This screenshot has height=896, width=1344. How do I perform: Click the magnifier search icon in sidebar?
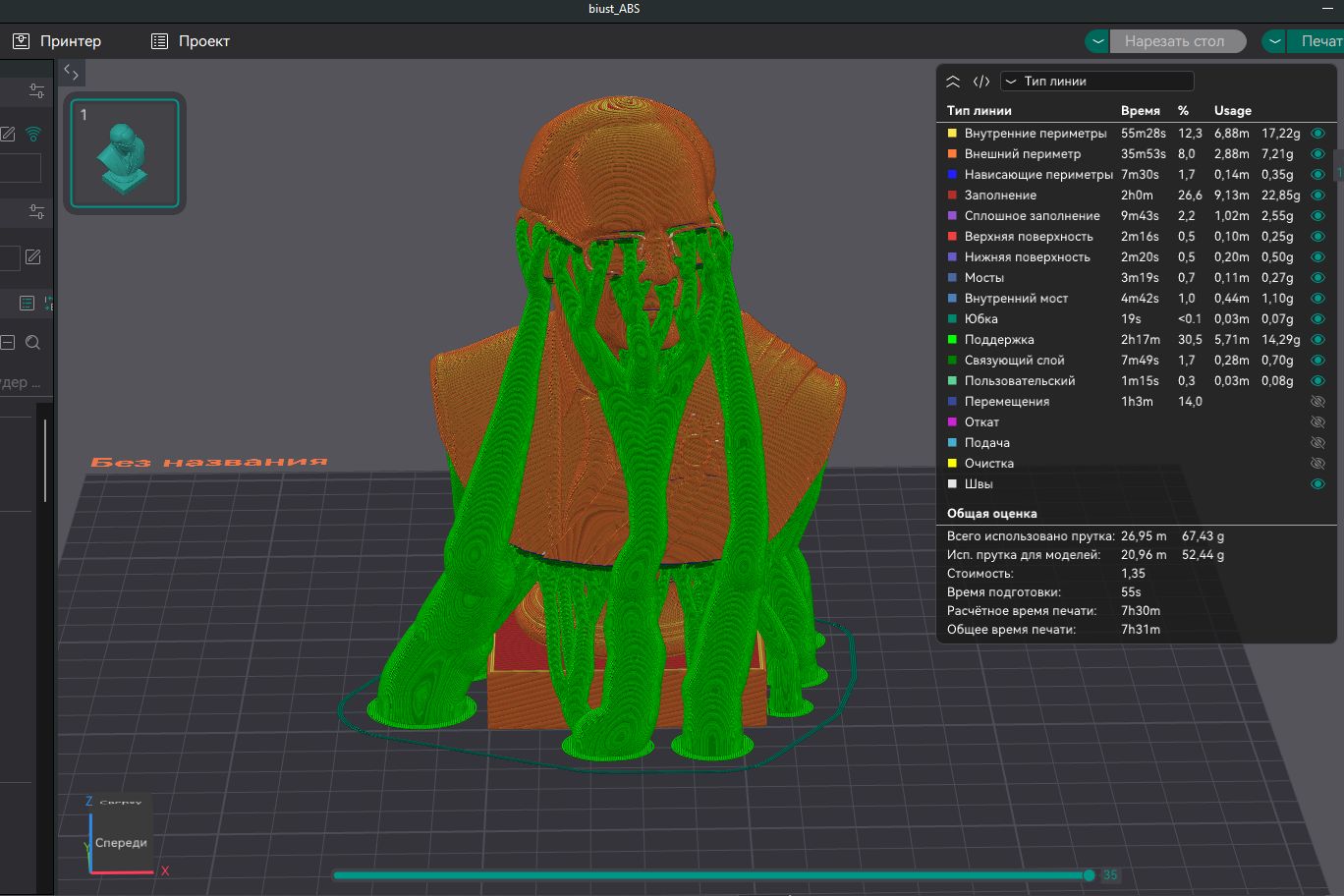pyautogui.click(x=32, y=342)
